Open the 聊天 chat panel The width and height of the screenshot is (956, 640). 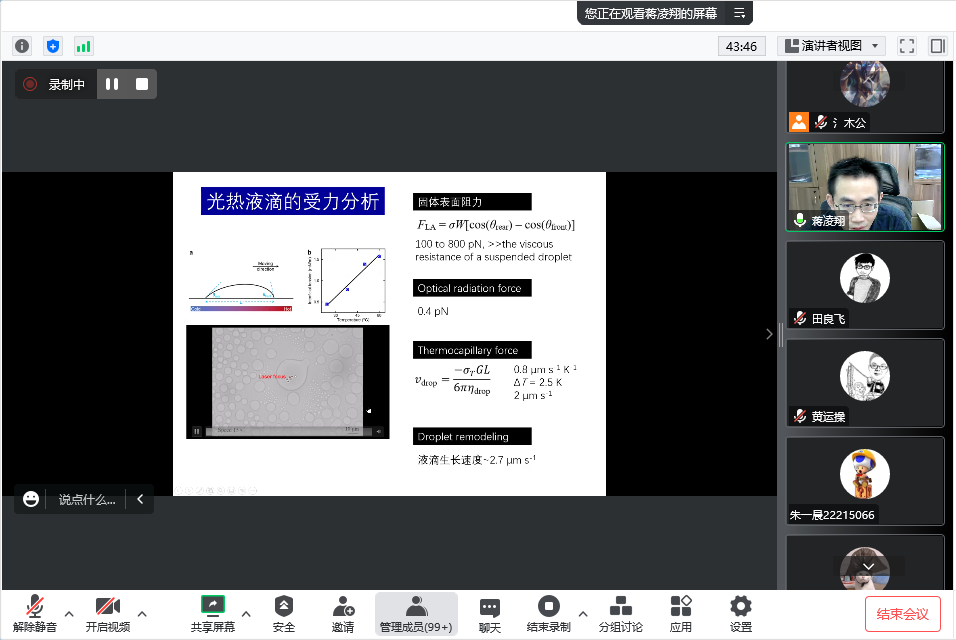click(489, 613)
